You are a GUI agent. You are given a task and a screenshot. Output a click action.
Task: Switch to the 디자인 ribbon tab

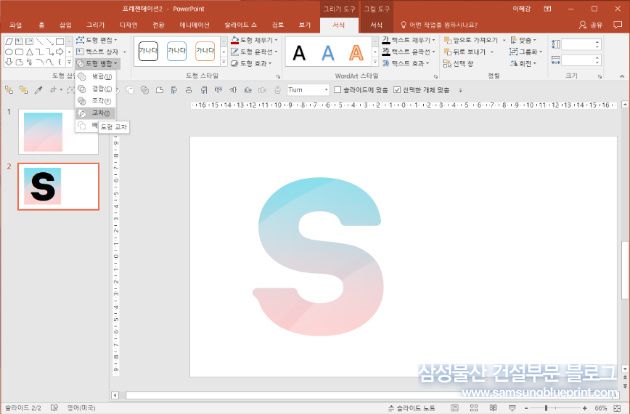pyautogui.click(x=129, y=25)
